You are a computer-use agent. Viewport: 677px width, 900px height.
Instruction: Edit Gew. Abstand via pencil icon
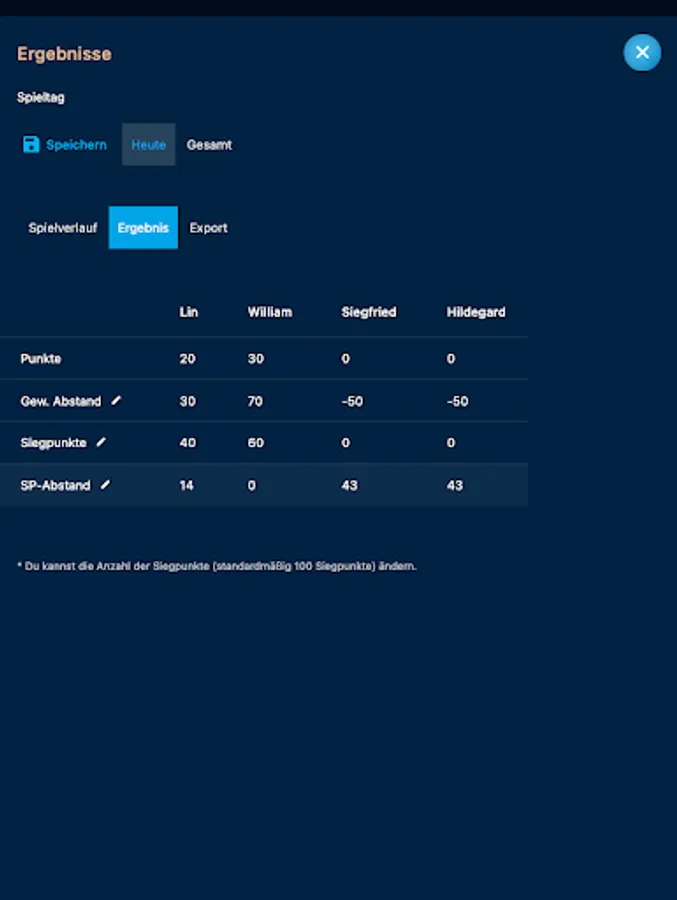coord(116,400)
